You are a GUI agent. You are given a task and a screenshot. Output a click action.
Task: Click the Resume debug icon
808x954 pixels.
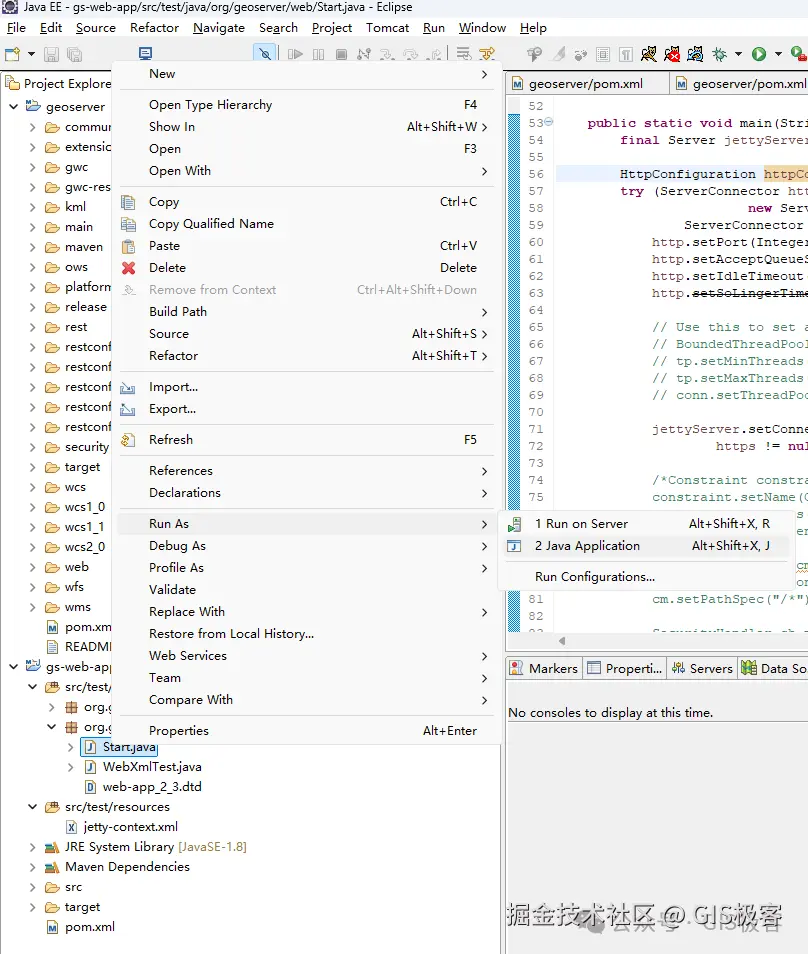[x=295, y=54]
